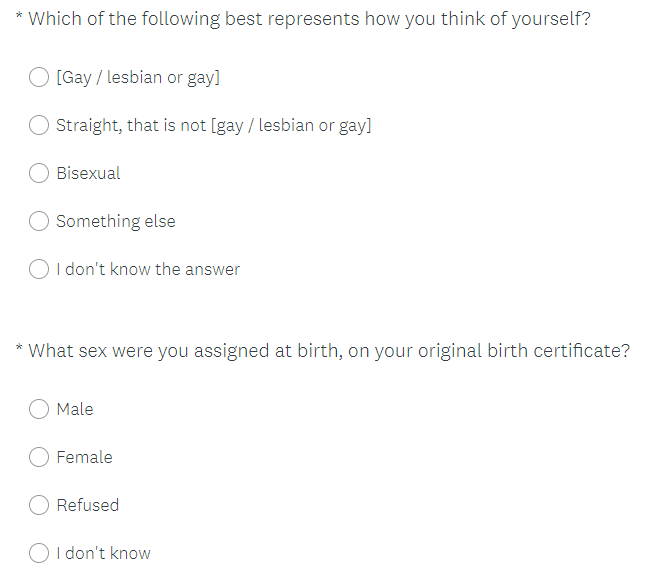651x588 pixels.
Task: Click the word 'Bisexual' label
Action: pos(88,173)
